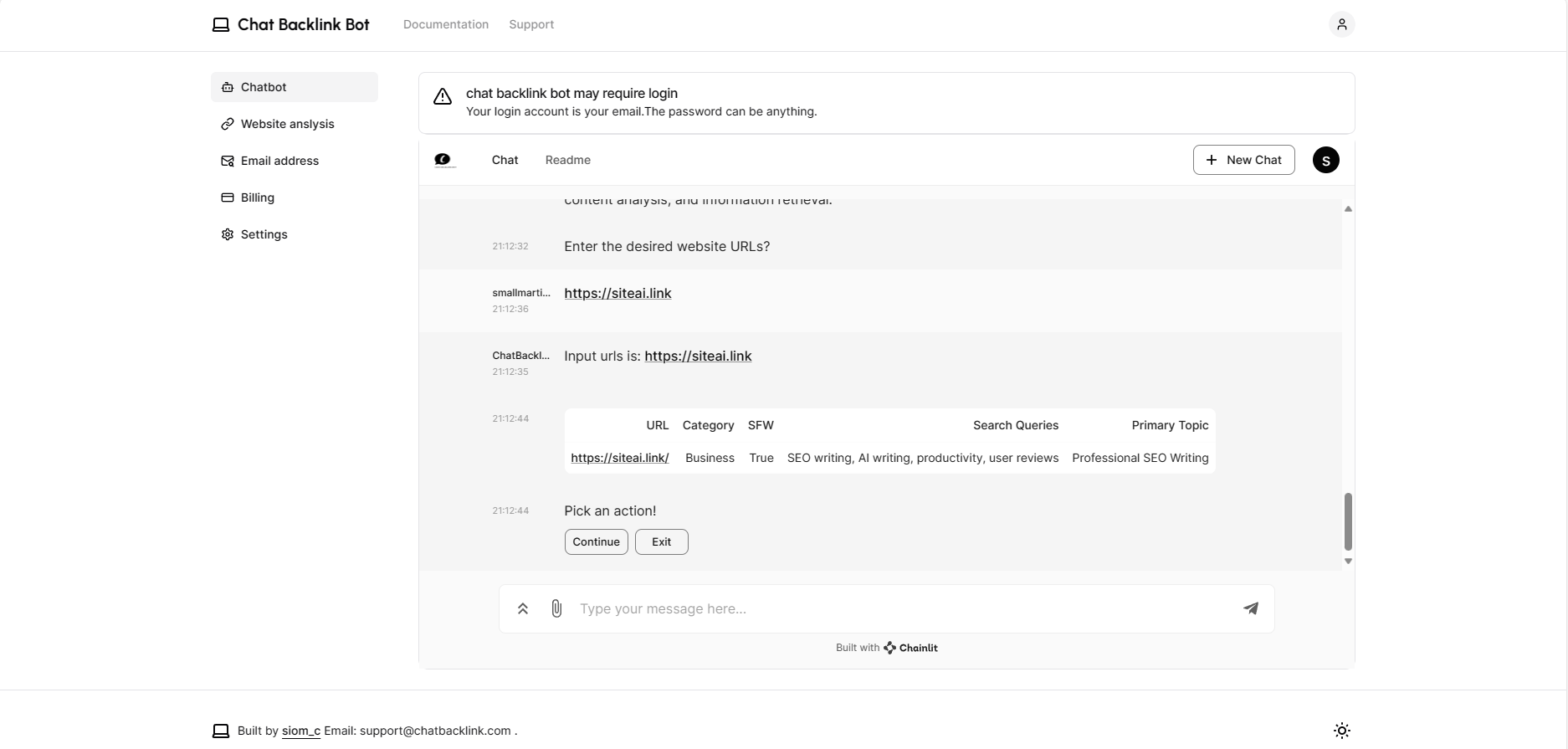Switch to the Chat tab

(x=505, y=160)
